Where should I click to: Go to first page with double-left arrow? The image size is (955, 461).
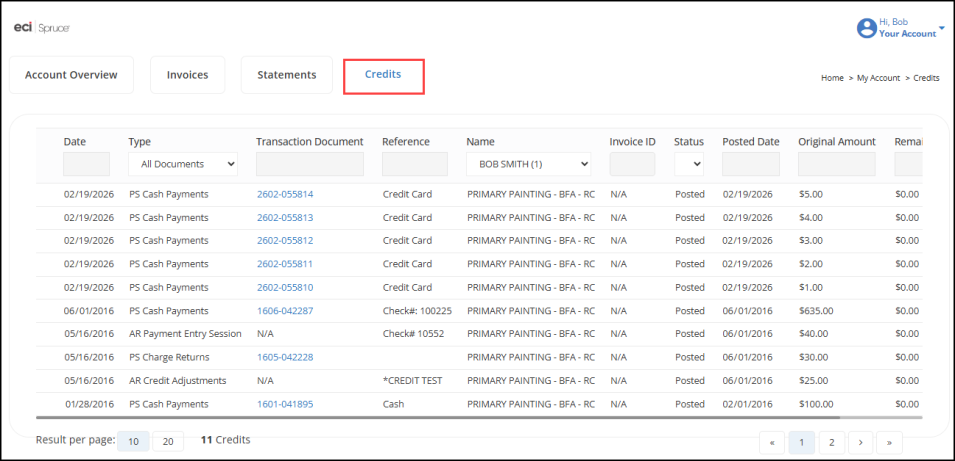[772, 442]
